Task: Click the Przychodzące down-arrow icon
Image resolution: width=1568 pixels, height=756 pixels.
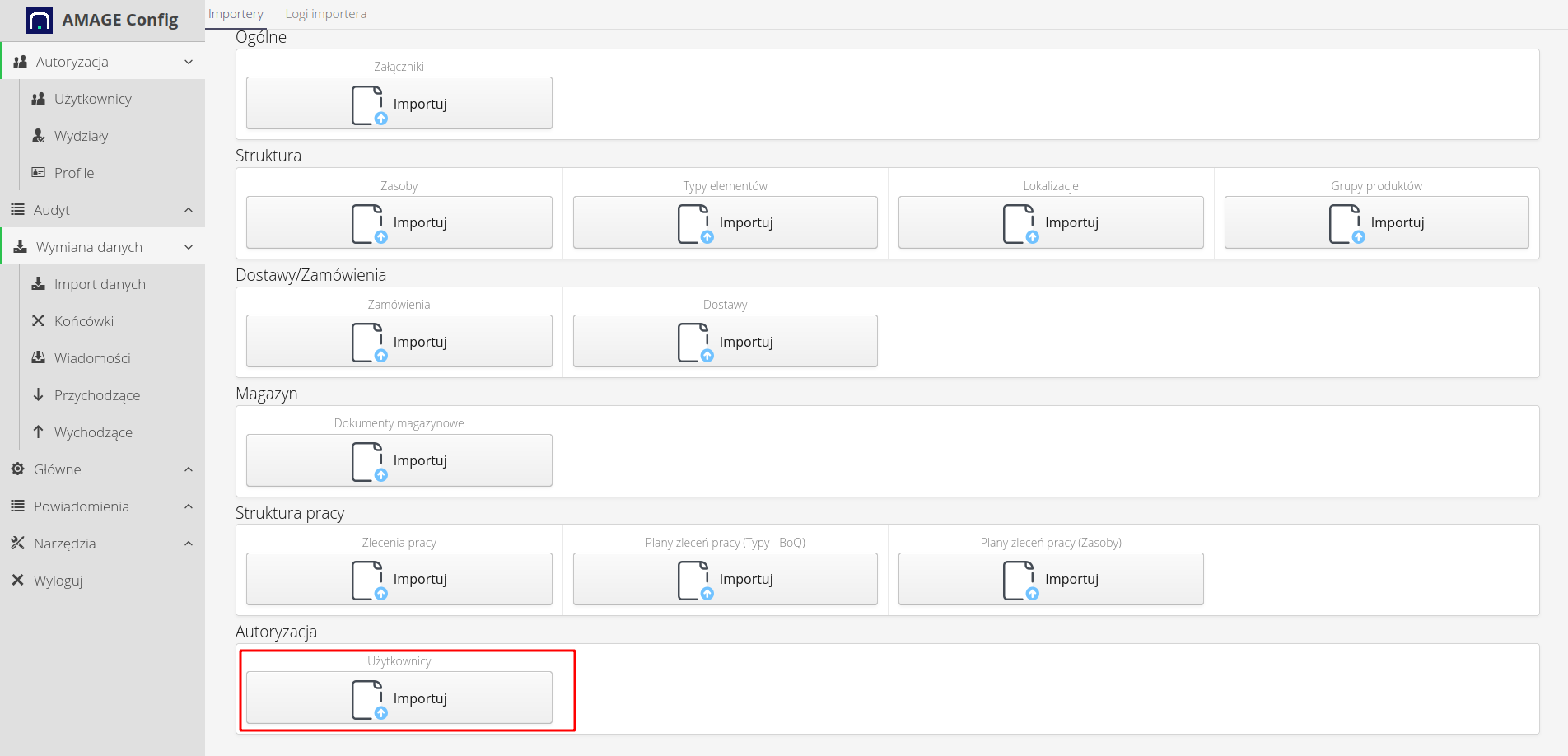Action: 38,395
